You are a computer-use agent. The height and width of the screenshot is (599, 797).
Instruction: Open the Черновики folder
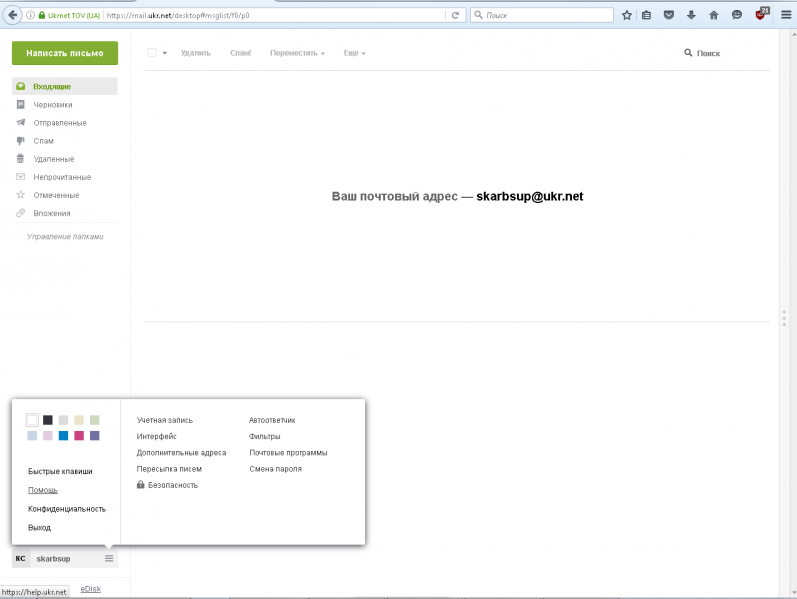(x=52, y=105)
